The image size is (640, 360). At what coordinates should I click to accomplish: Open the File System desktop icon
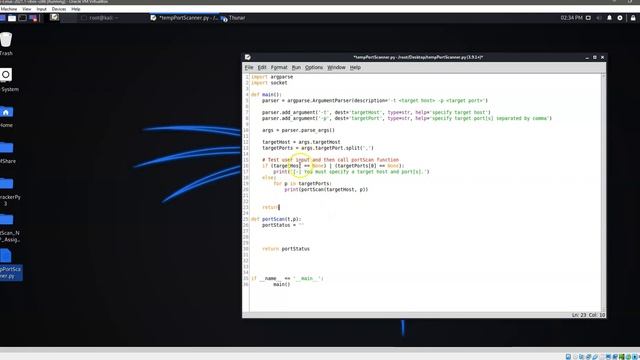click(6, 75)
